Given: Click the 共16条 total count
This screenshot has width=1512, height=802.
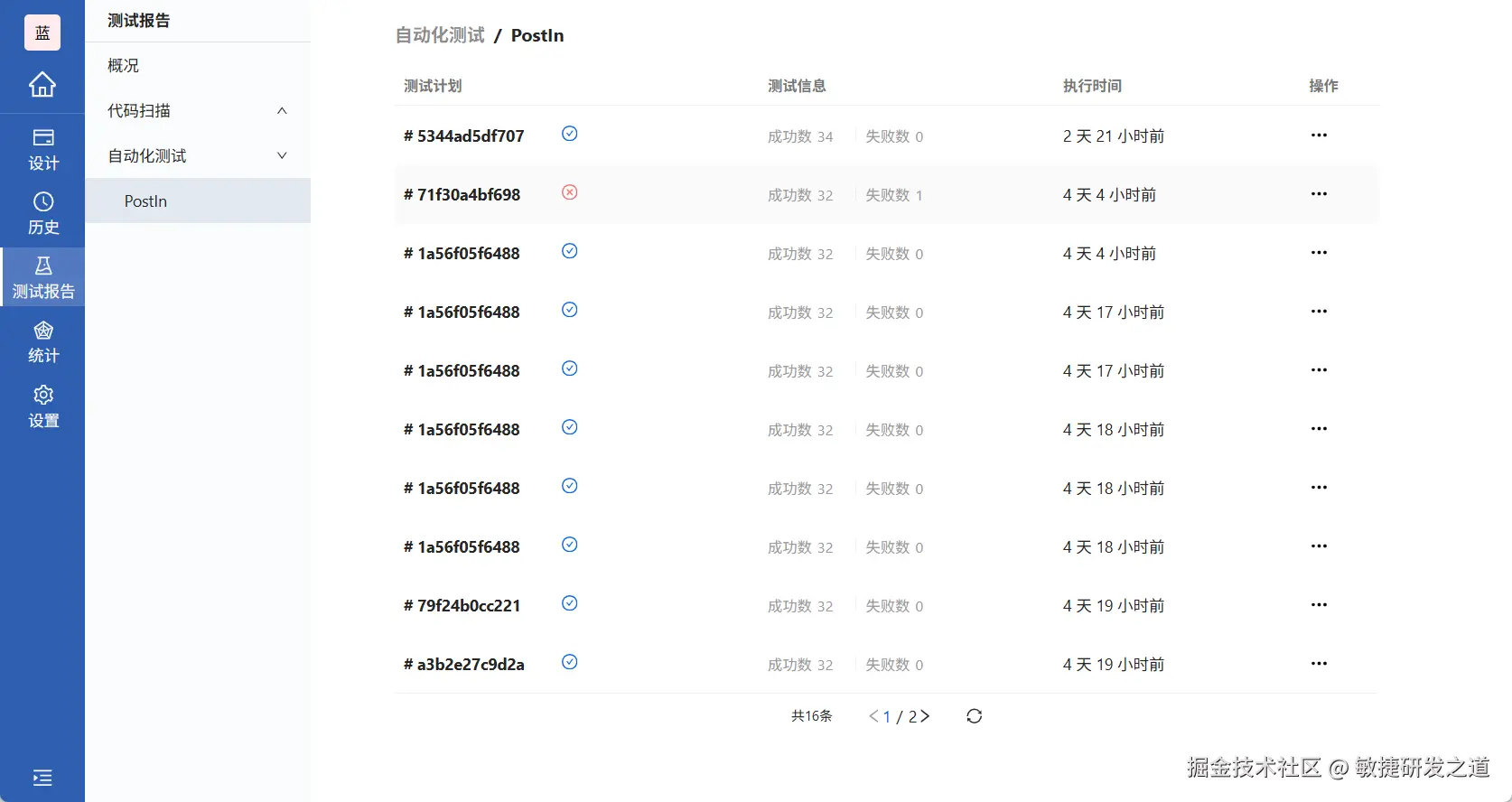Looking at the screenshot, I should [811, 716].
